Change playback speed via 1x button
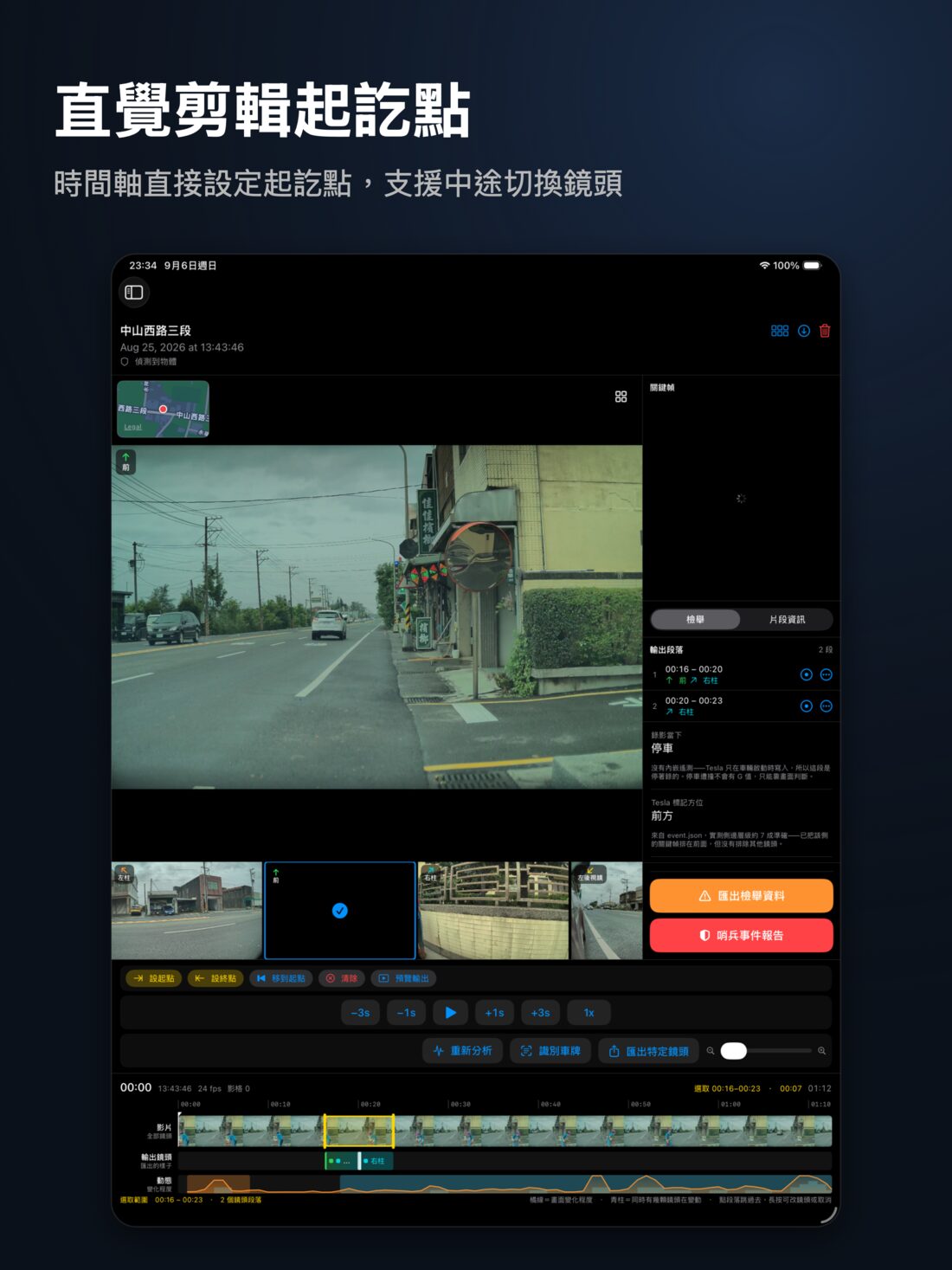 589,1013
